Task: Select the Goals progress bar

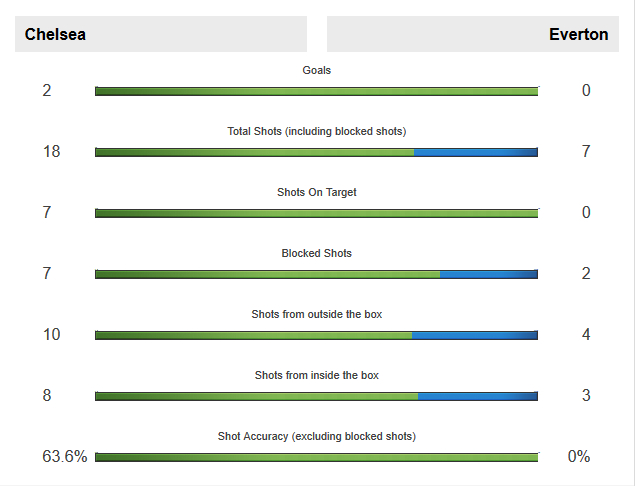Action: coord(316,91)
